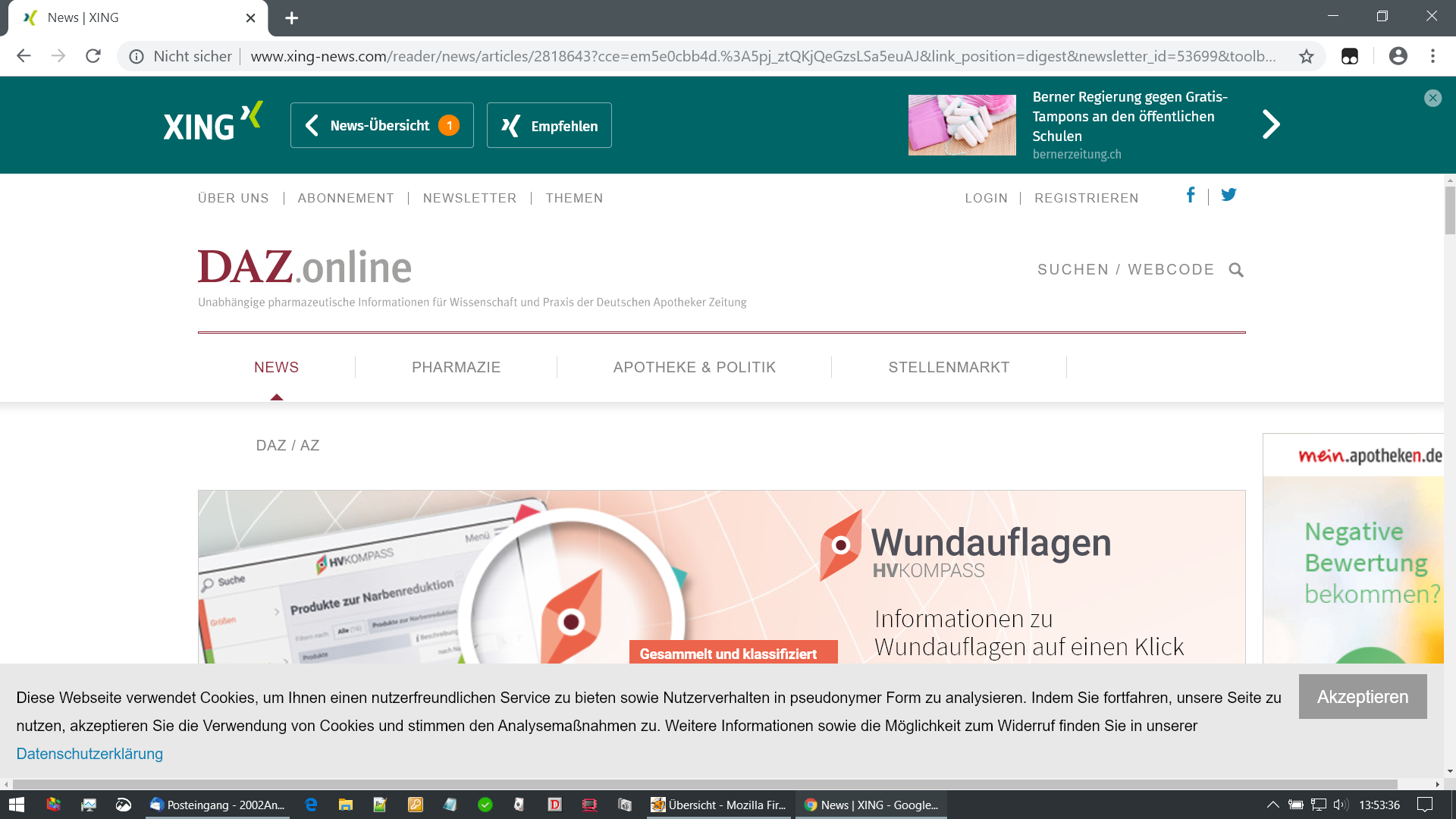Click the Empfehlen button
This screenshot has height=819, width=1456.
tap(549, 125)
